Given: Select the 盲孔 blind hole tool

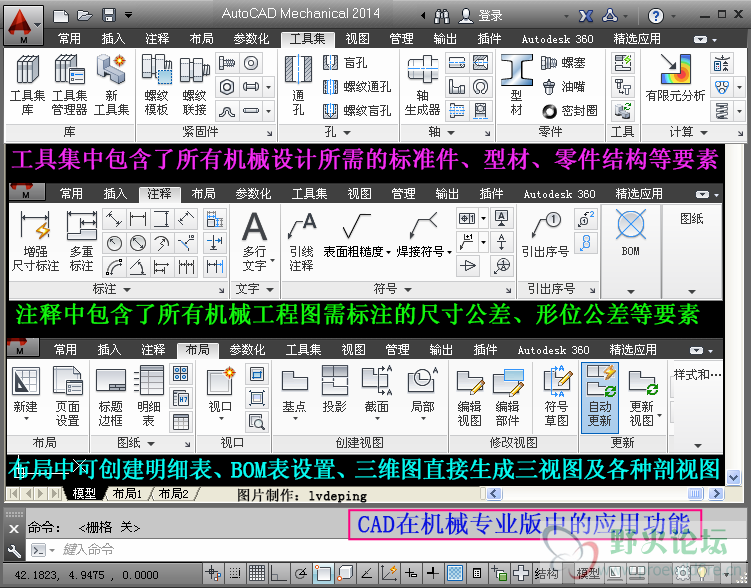Looking at the screenshot, I should pos(345,63).
